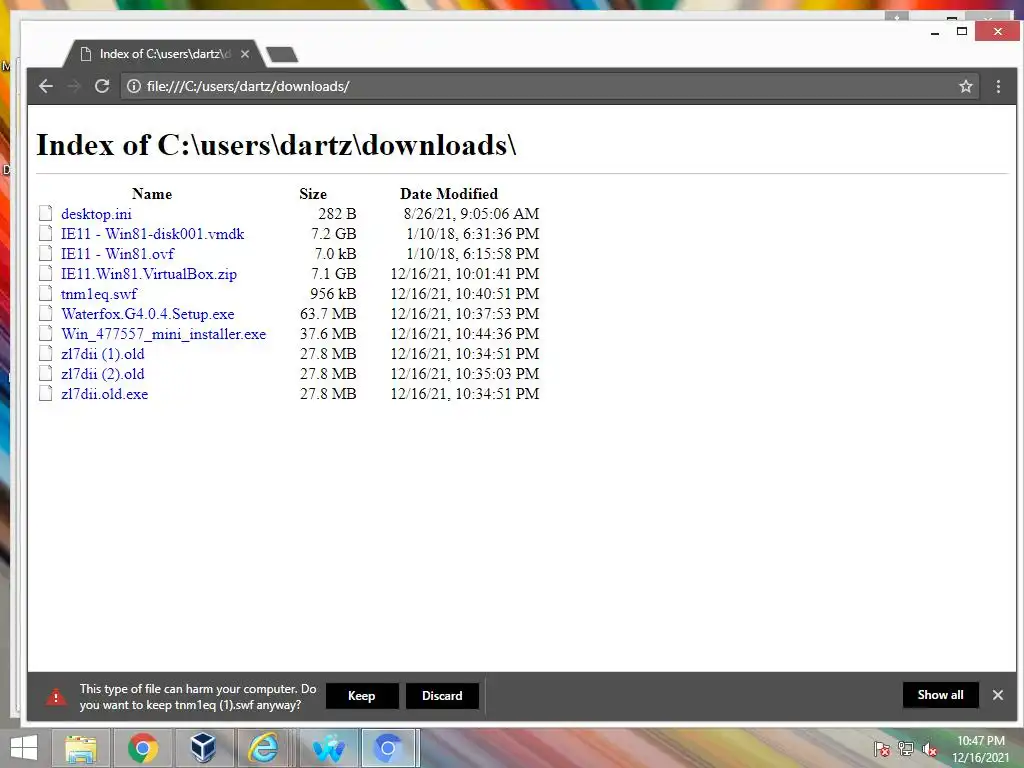Viewport: 1024px width, 768px height.
Task: Click the date 8/26/21, 9:05:06 AM
Action: [472, 214]
